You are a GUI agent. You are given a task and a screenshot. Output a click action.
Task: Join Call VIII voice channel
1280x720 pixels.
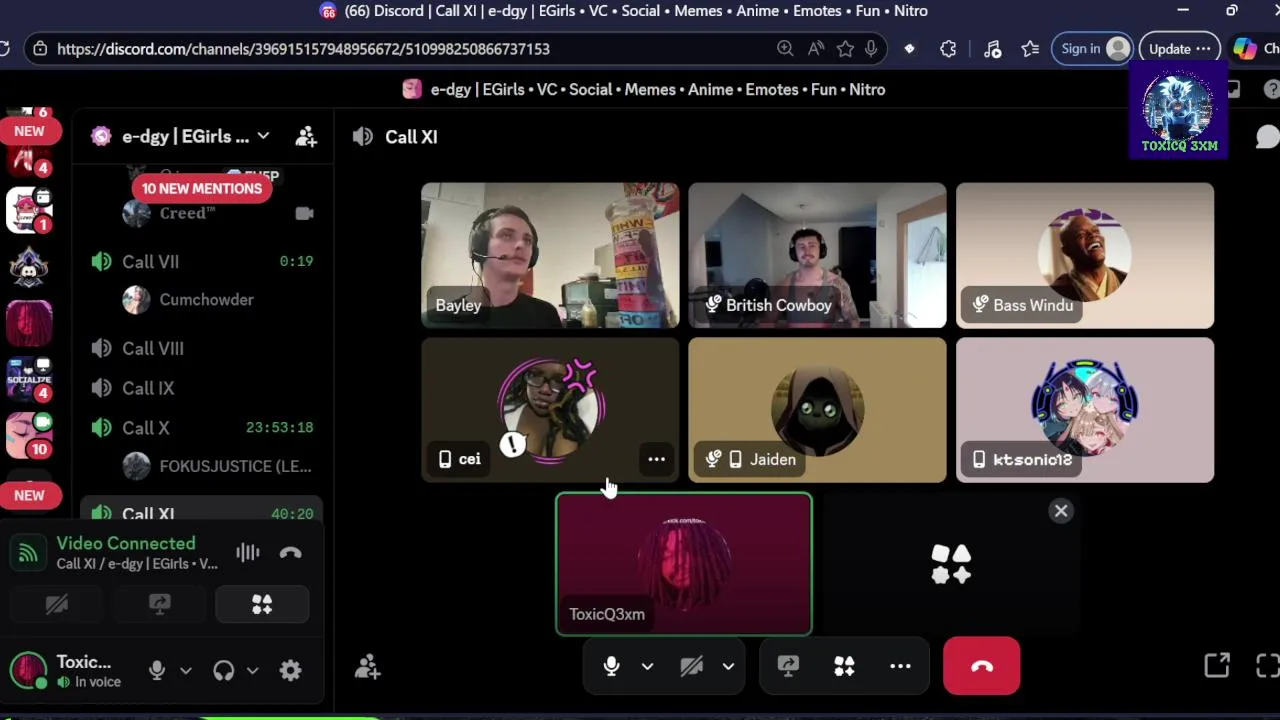201,348
